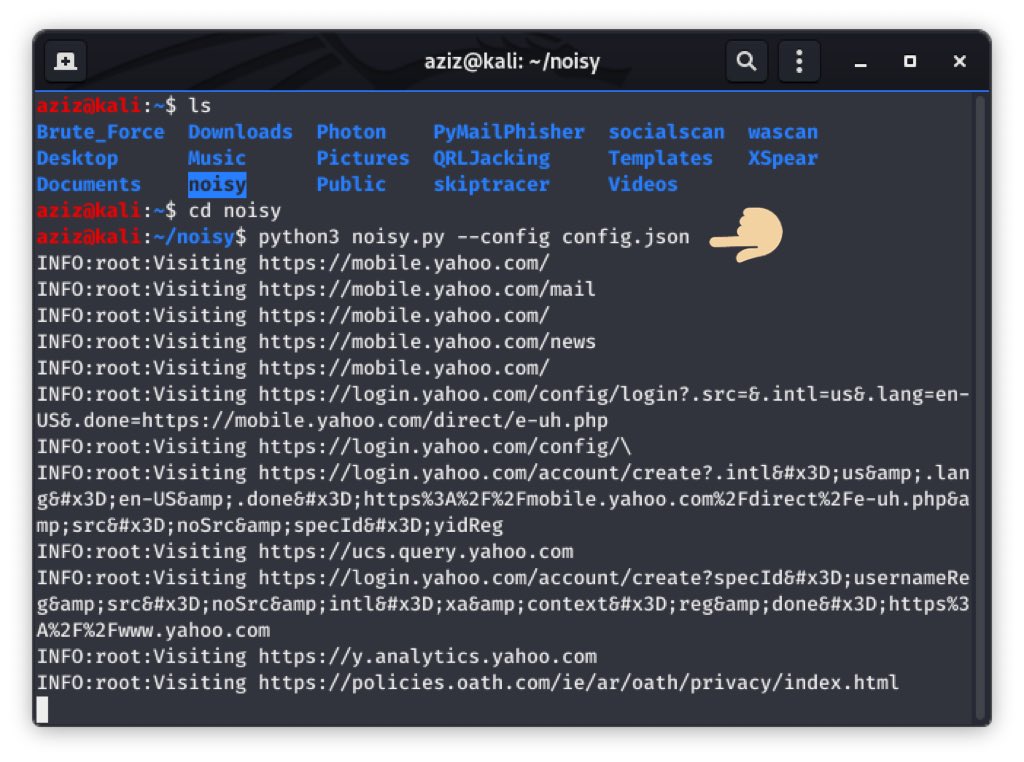Select the skiptracer directory name
1024x762 pixels.
click(491, 184)
